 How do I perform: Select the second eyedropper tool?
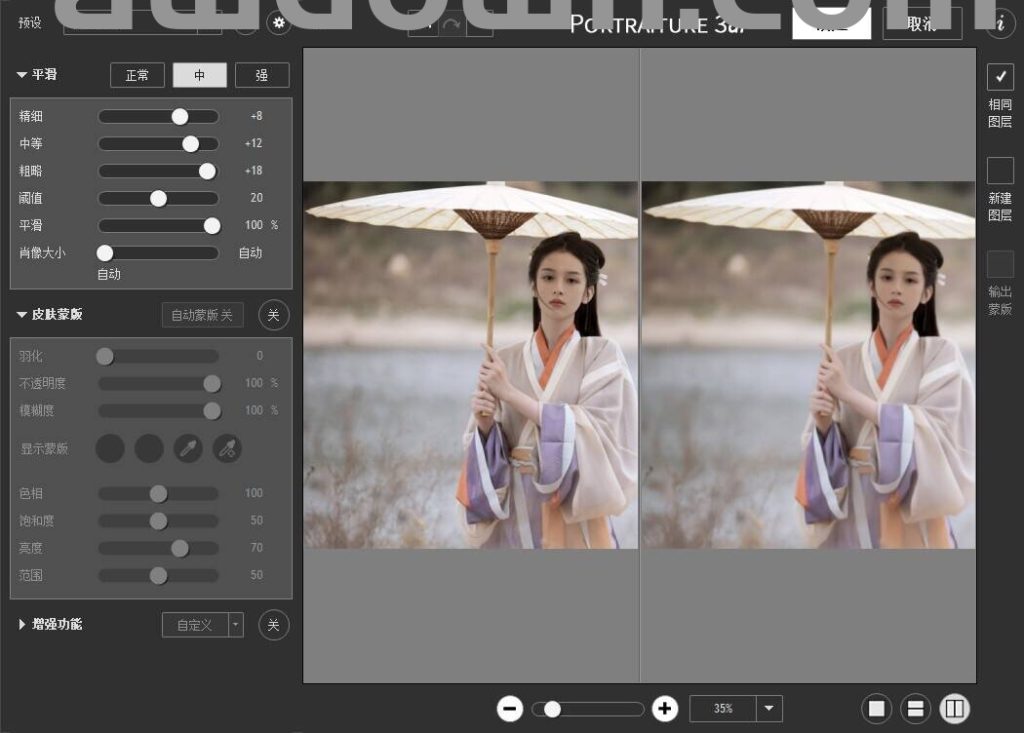point(227,448)
